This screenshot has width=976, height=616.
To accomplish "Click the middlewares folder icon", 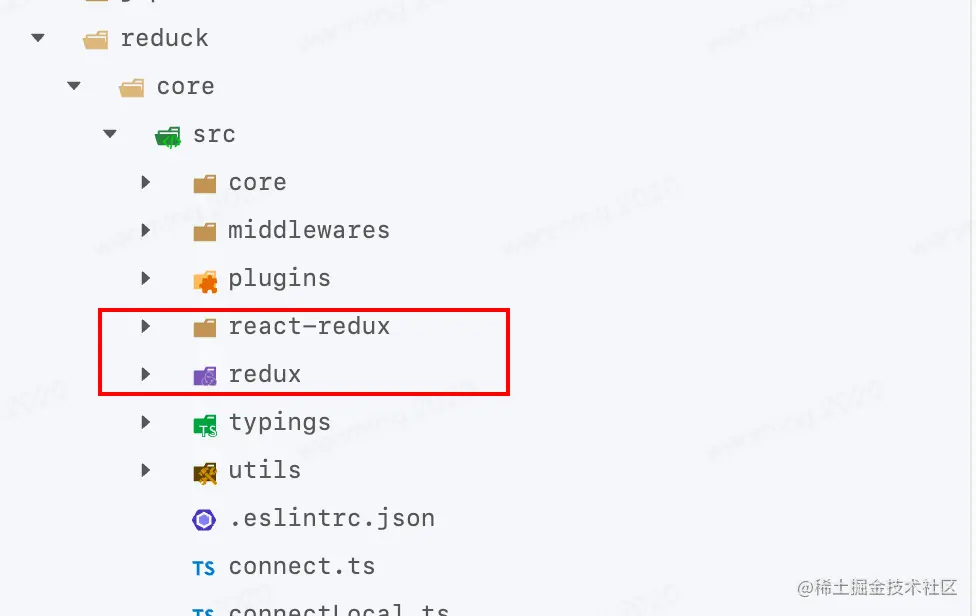I will [x=204, y=230].
